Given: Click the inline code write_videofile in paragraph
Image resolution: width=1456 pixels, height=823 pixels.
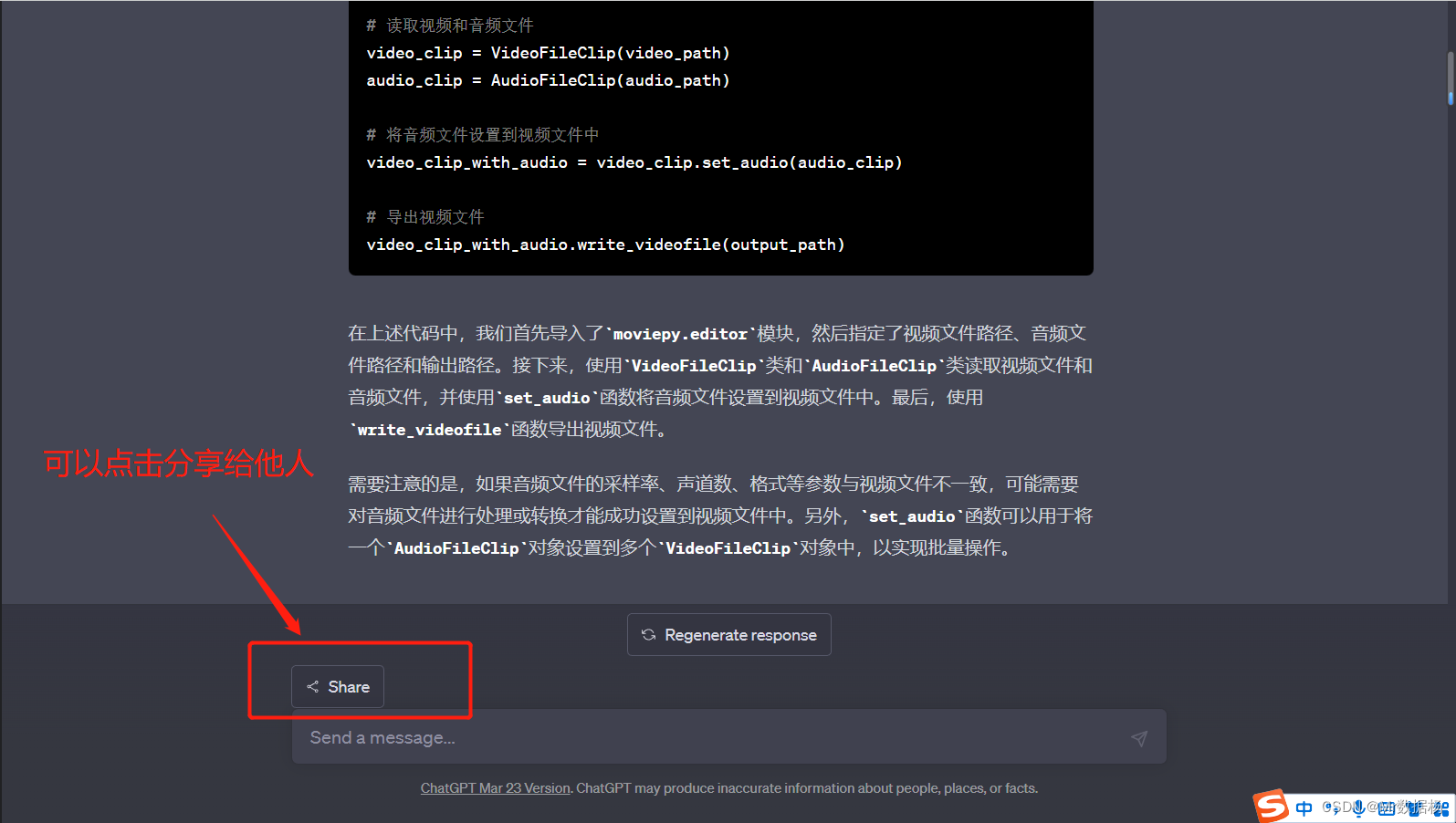Looking at the screenshot, I should pos(429,430).
